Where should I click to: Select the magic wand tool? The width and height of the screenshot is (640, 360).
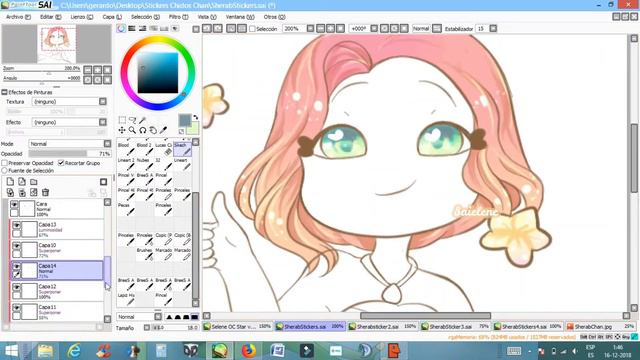click(142, 120)
